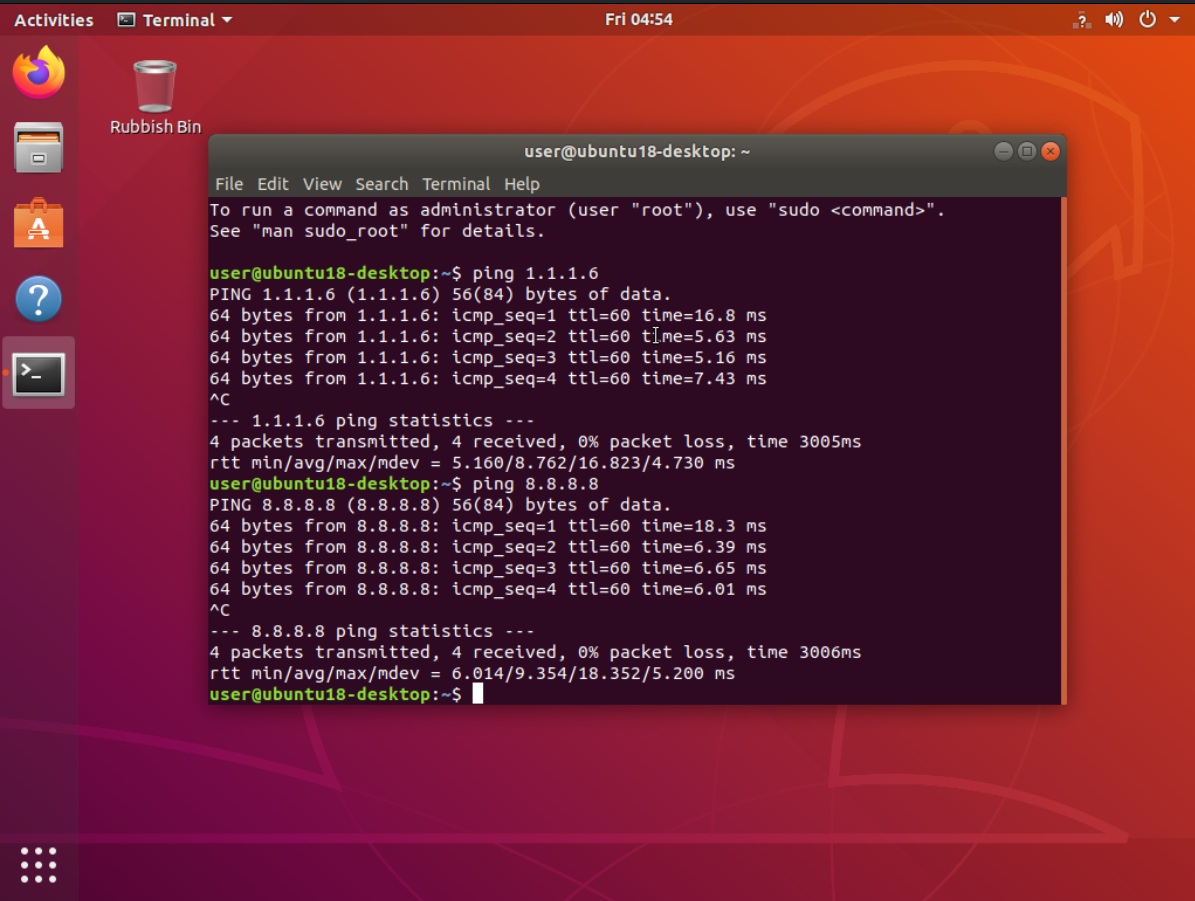Click the volume icon in the top bar

pos(1114,18)
